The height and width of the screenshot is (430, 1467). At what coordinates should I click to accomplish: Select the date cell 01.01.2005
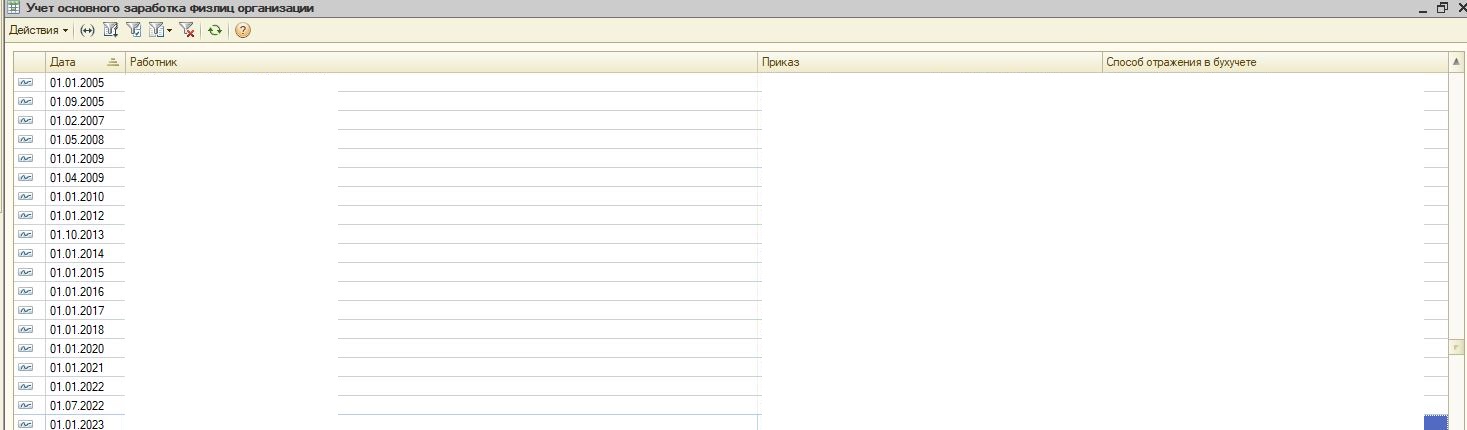click(x=85, y=83)
